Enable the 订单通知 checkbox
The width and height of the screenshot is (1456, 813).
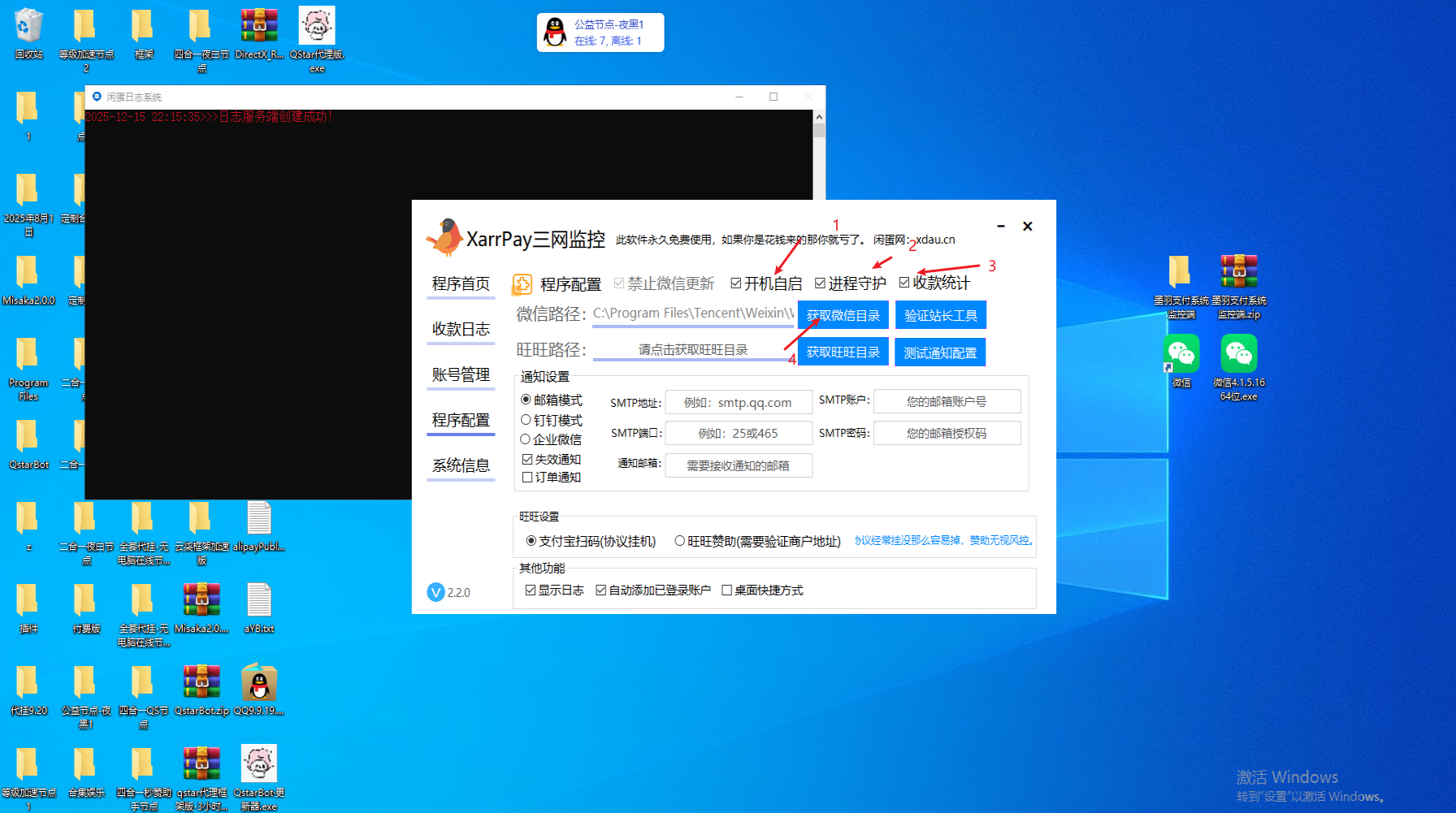[x=527, y=477]
